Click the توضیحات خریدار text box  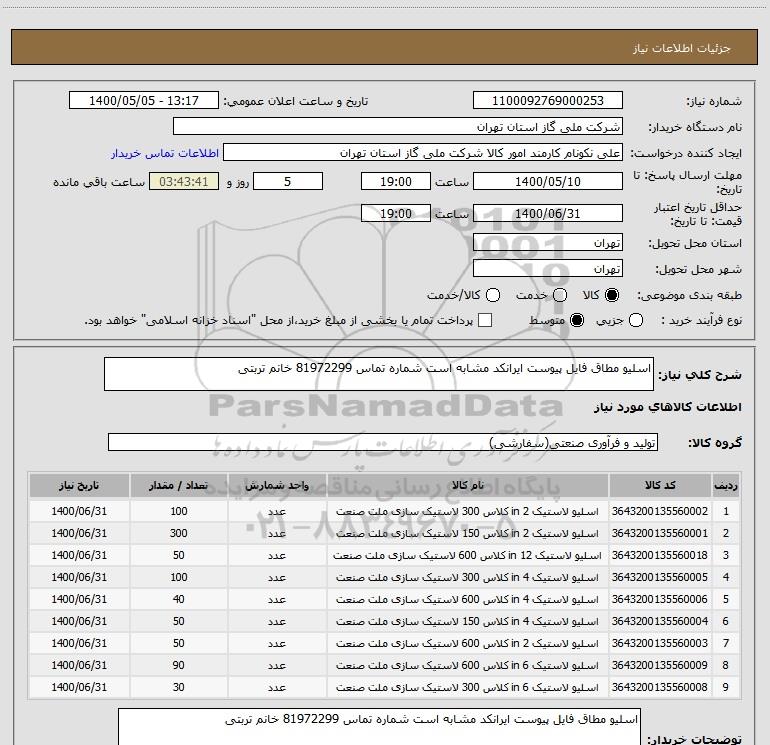tap(380, 727)
